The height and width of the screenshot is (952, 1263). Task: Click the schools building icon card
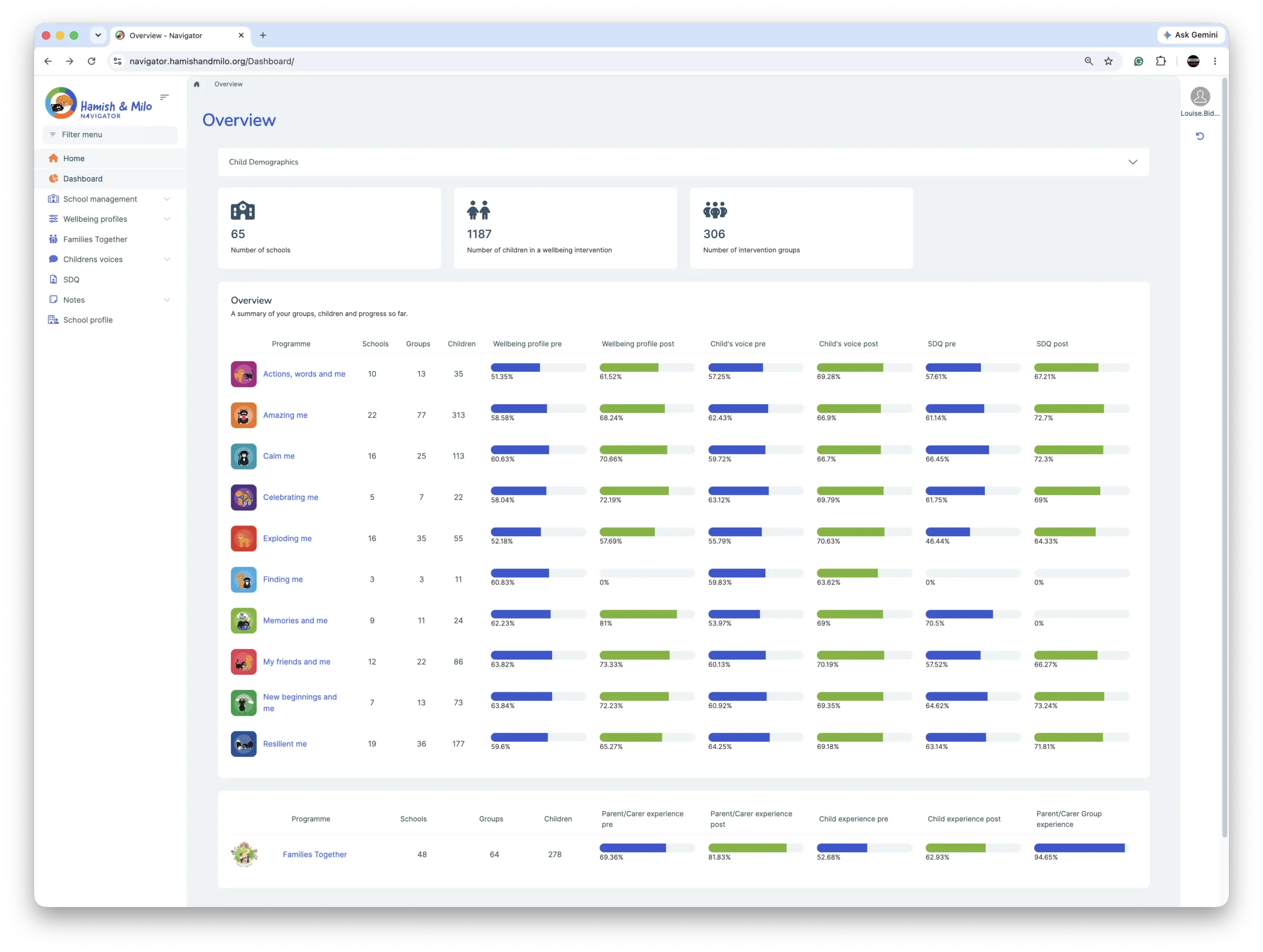click(243, 210)
